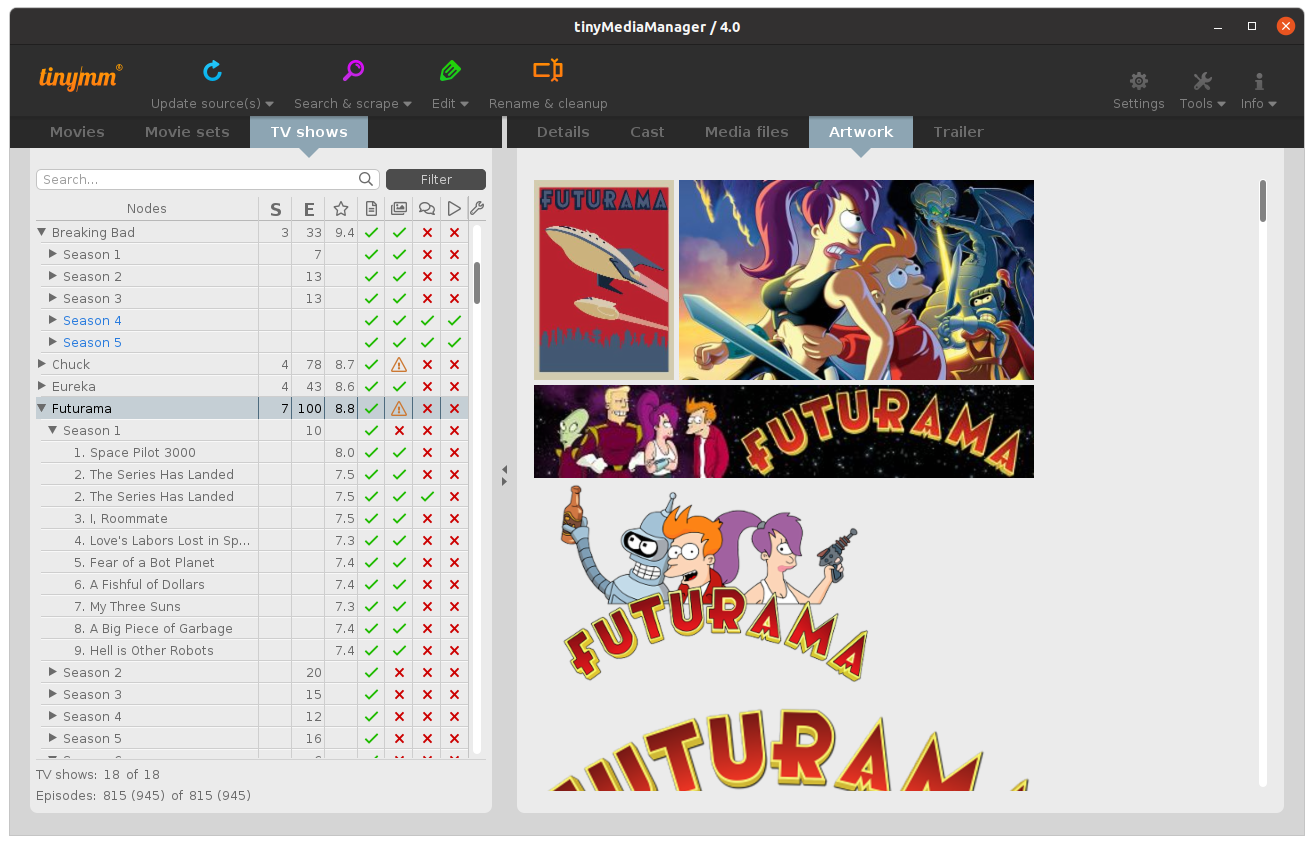The height and width of the screenshot is (845, 1314).
Task: Click the subtitles column header icon
Action: (427, 209)
